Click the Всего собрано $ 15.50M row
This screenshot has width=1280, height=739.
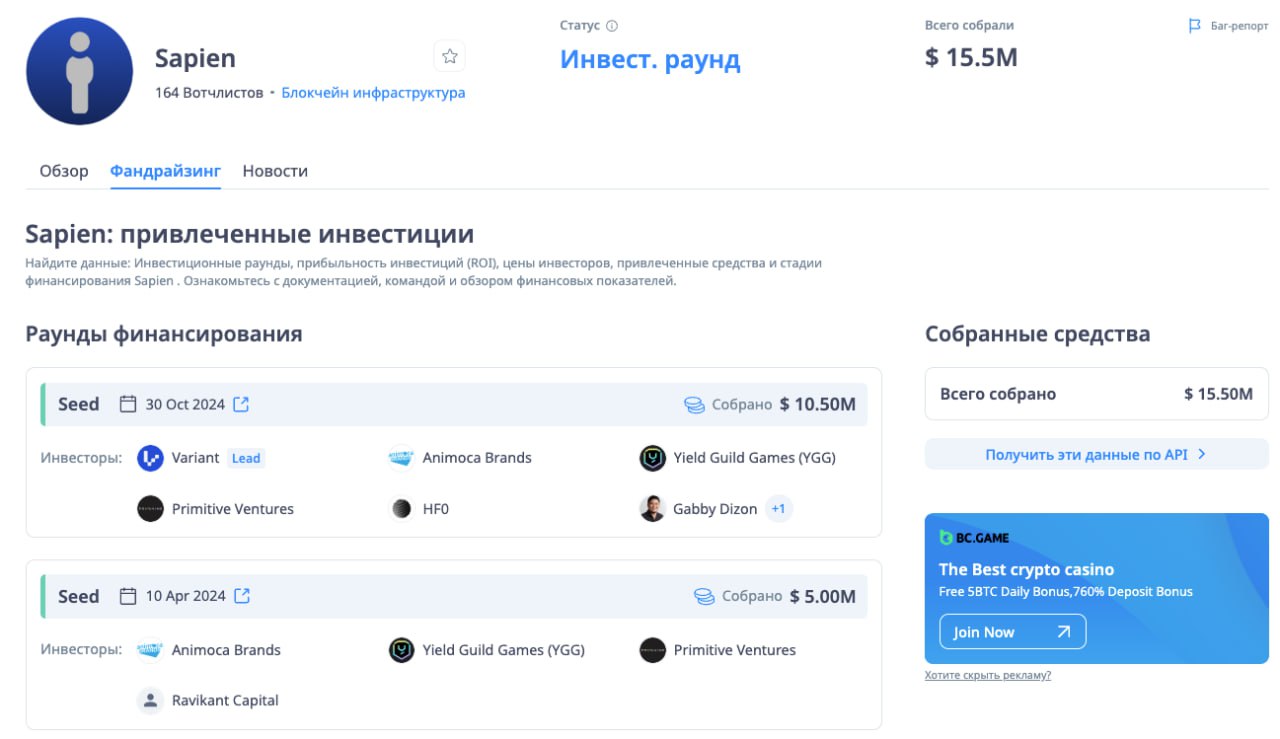[1096, 394]
